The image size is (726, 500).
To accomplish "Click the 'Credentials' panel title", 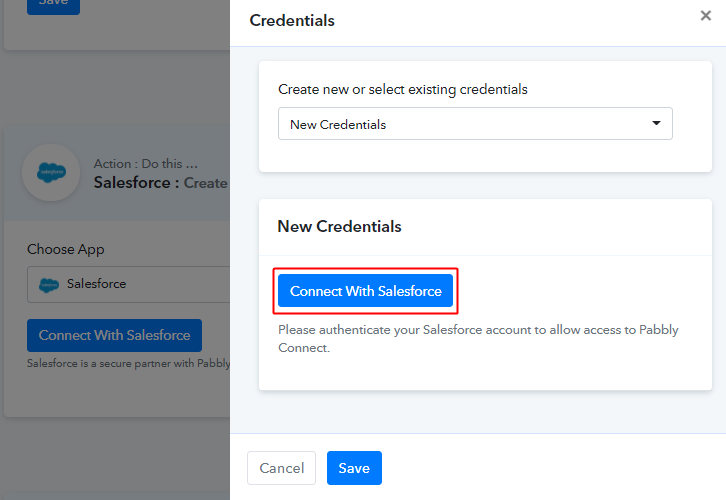I will (292, 20).
